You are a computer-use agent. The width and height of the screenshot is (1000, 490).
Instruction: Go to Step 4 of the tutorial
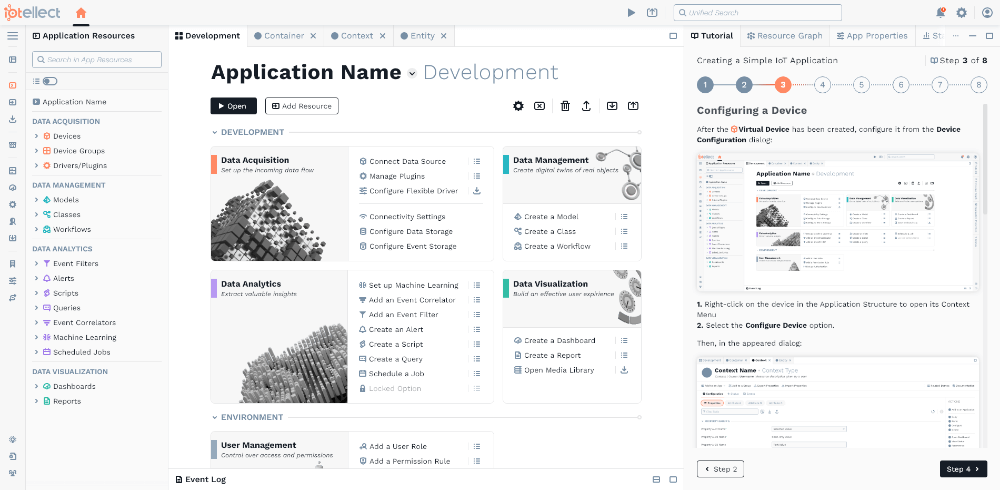click(x=963, y=469)
